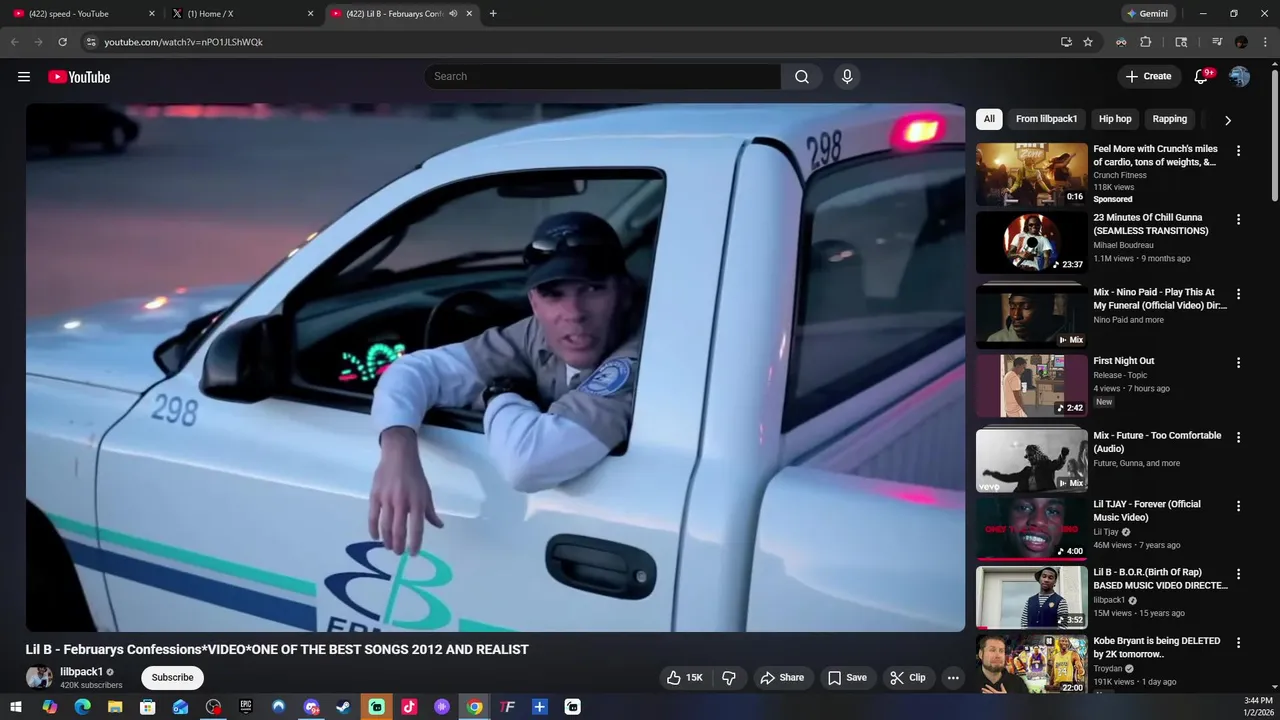Open options for Crunch Fitness ad

1238,151
